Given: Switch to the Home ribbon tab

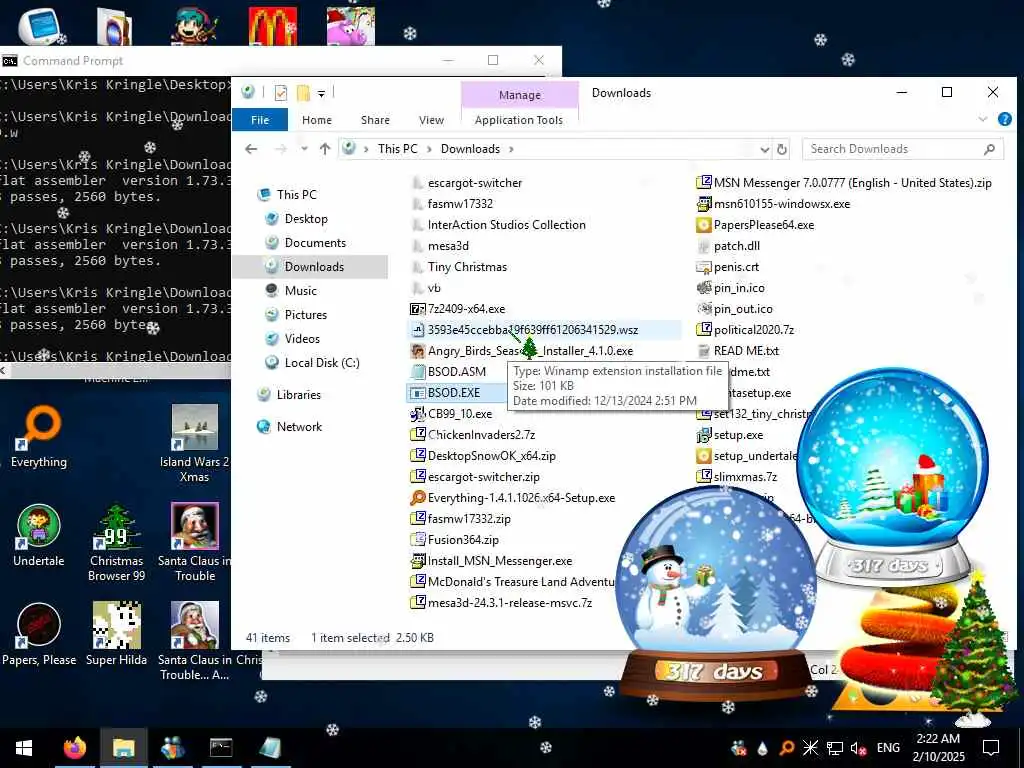Looking at the screenshot, I should coord(317,120).
